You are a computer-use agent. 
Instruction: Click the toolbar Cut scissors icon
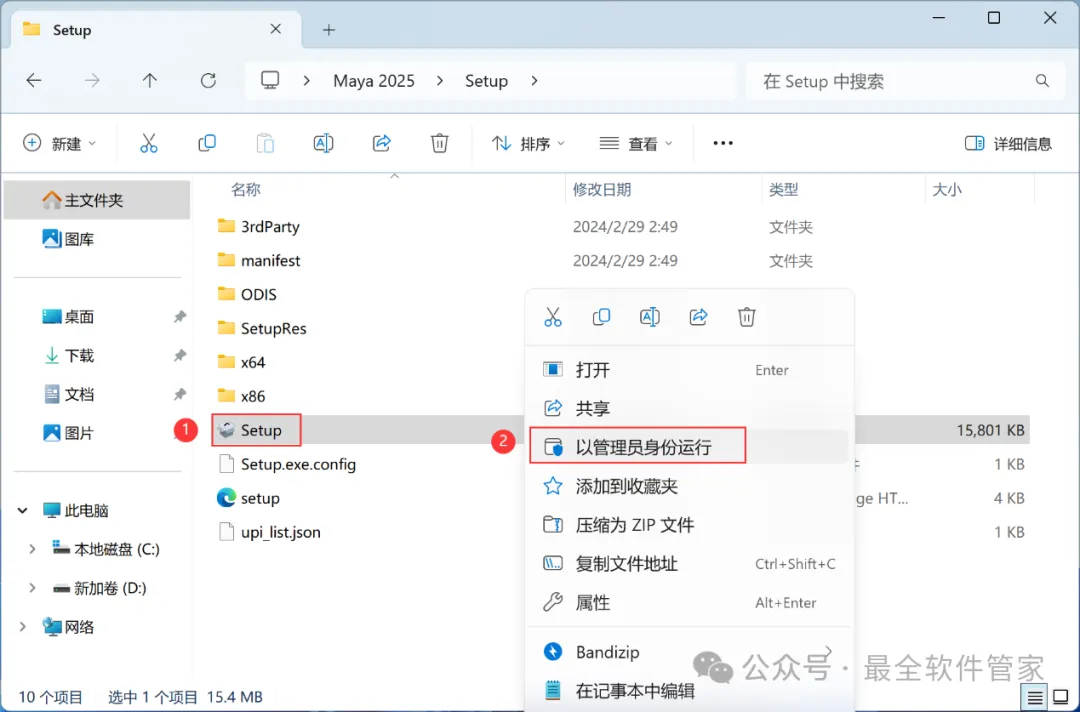(x=149, y=143)
